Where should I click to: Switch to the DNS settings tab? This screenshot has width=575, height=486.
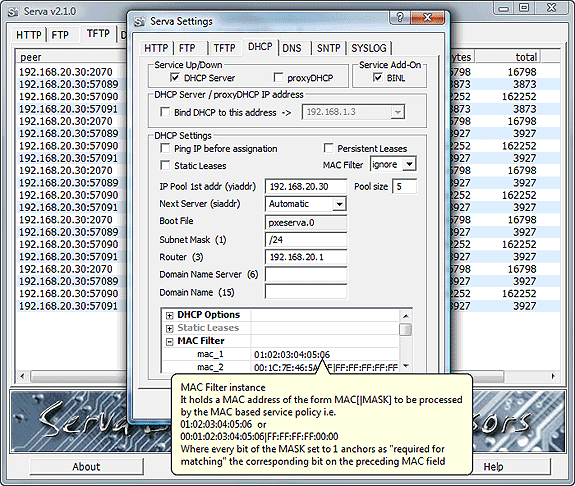tap(292, 48)
